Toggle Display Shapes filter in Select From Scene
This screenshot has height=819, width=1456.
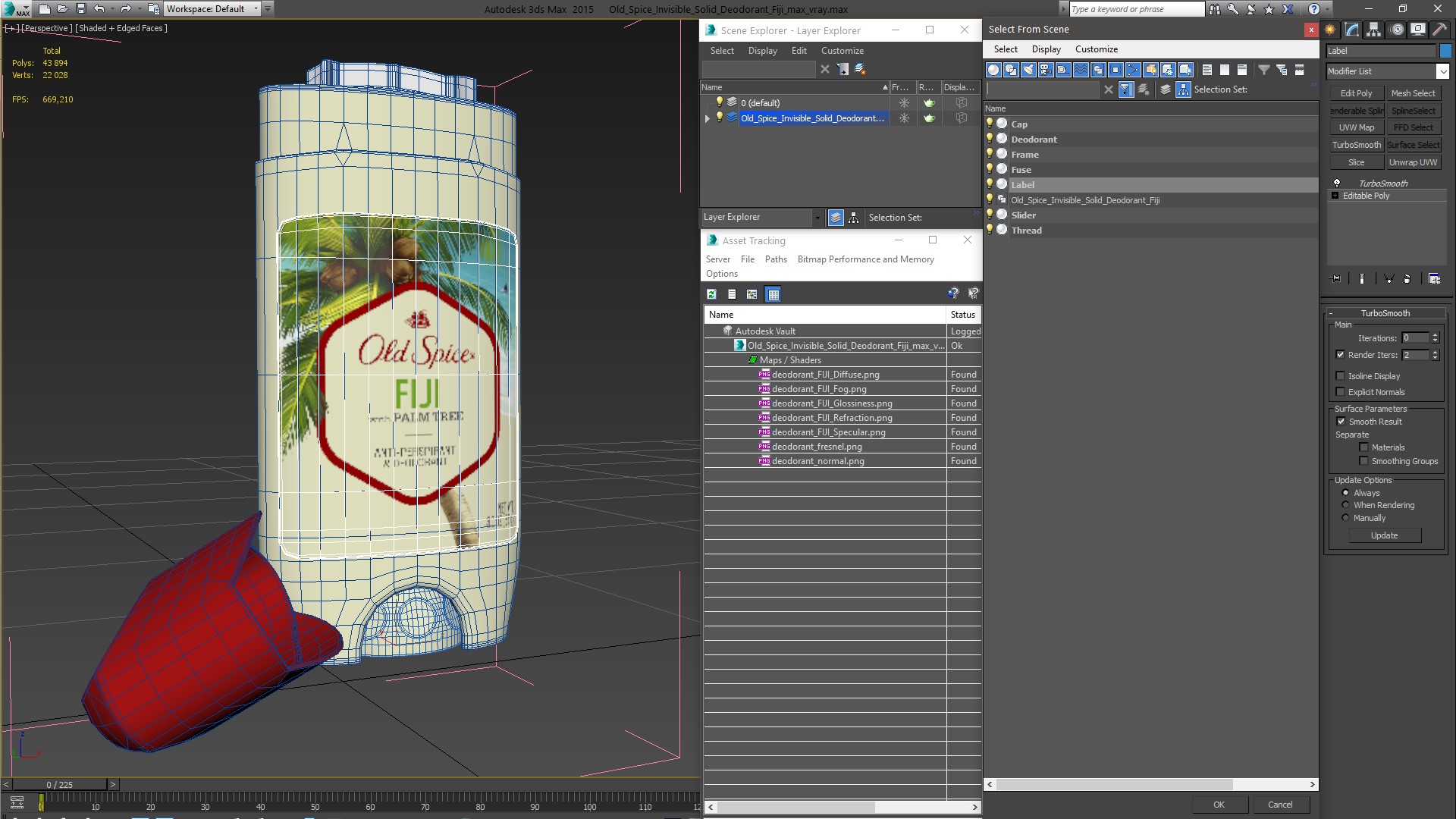1011,70
